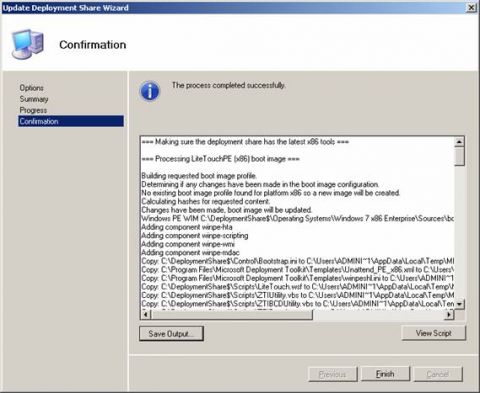Click the blue information icon
This screenshot has width=480, height=393.
pos(150,91)
